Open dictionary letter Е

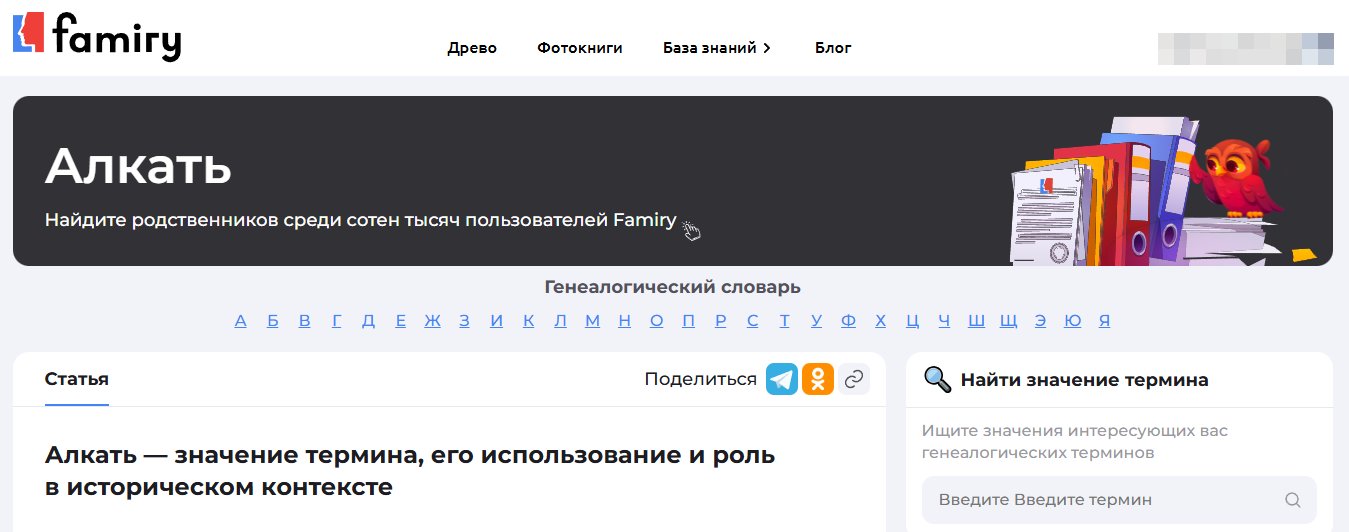tap(401, 321)
